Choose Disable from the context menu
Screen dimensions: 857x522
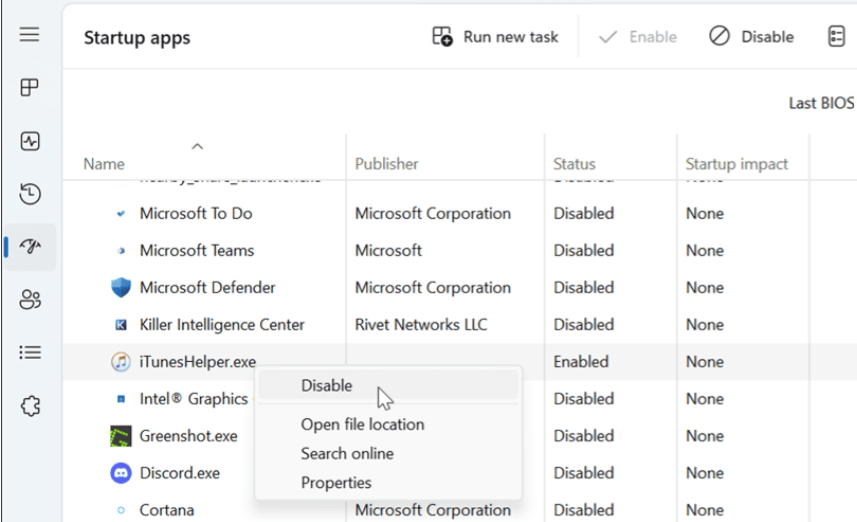click(x=327, y=386)
